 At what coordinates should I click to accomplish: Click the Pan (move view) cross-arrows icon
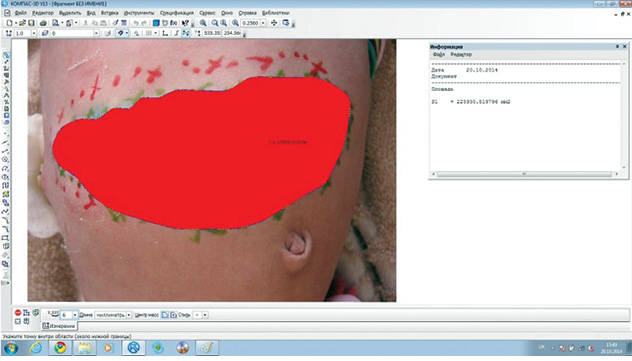pos(274,23)
